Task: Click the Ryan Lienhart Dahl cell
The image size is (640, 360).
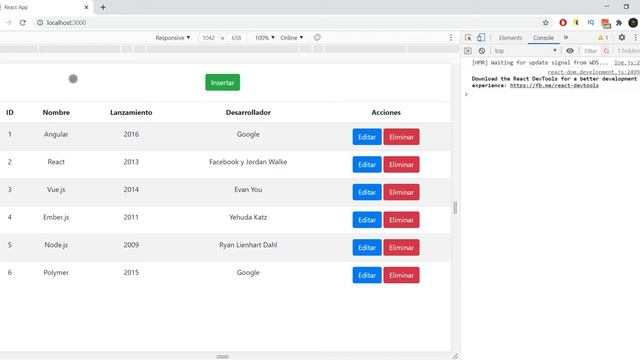Action: 248,245
